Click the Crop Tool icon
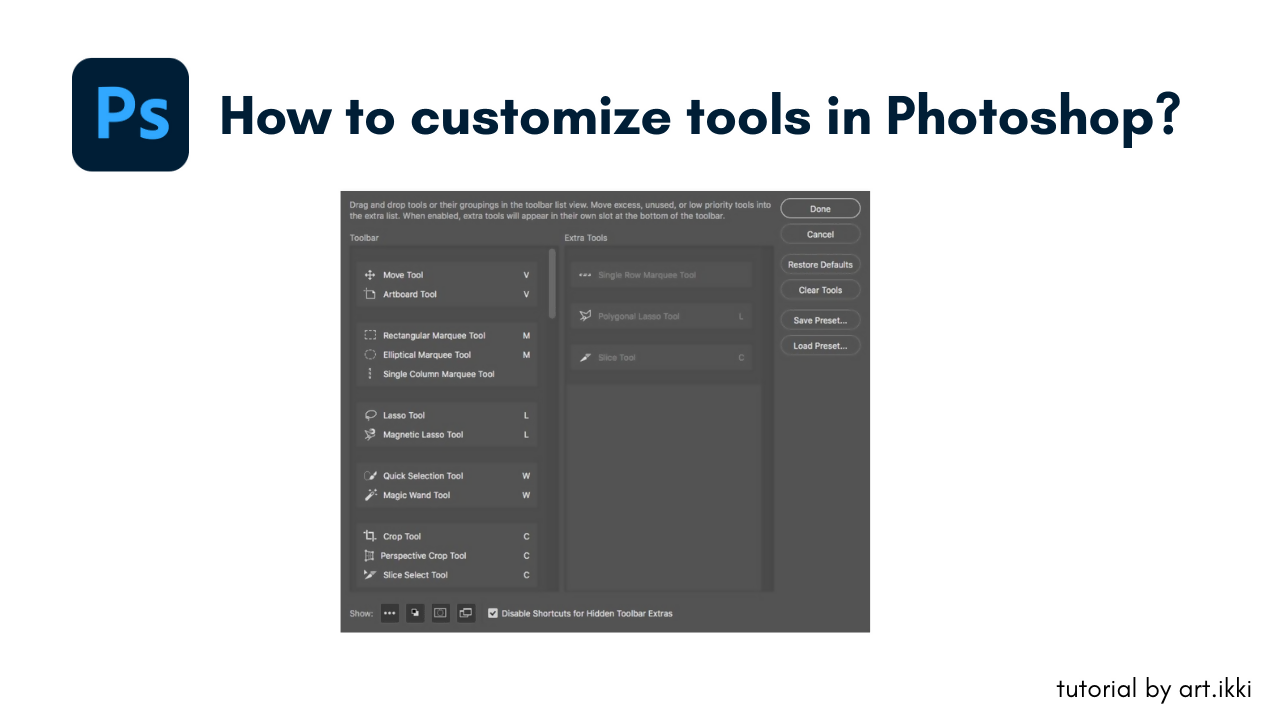 point(370,536)
